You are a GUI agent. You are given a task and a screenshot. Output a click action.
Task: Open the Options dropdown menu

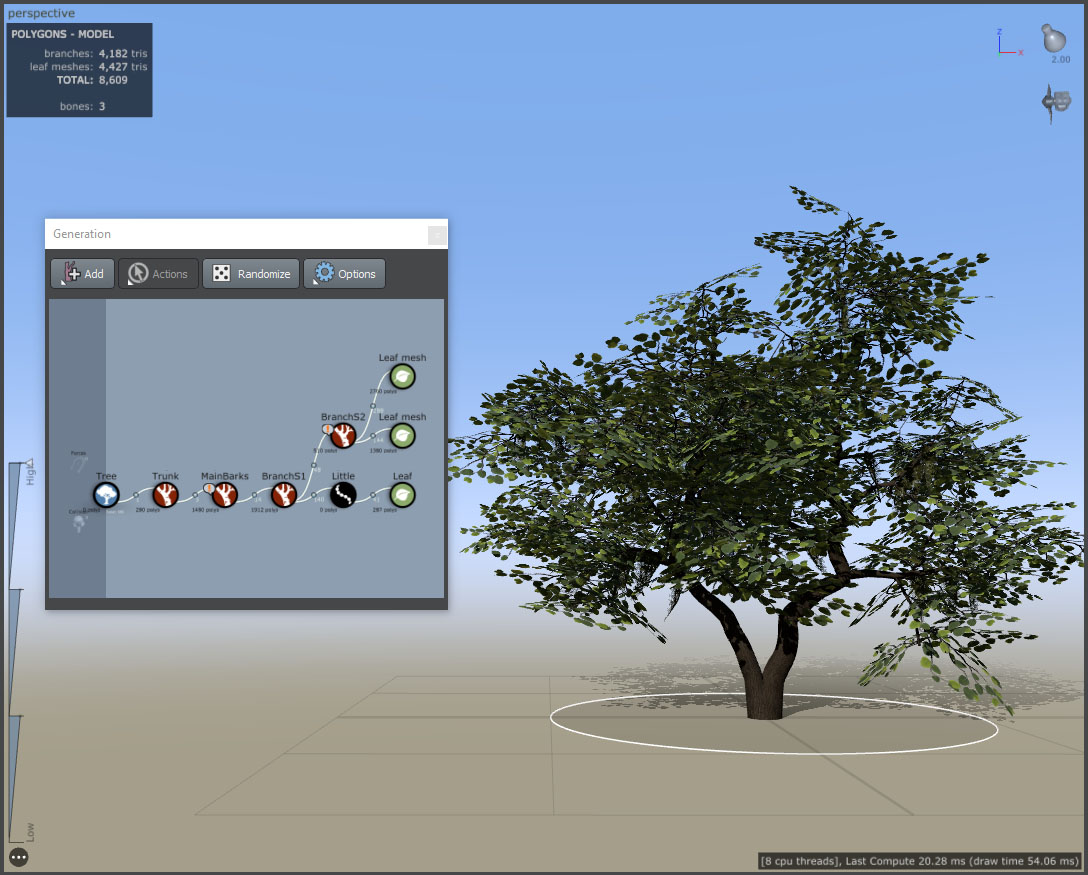click(344, 273)
